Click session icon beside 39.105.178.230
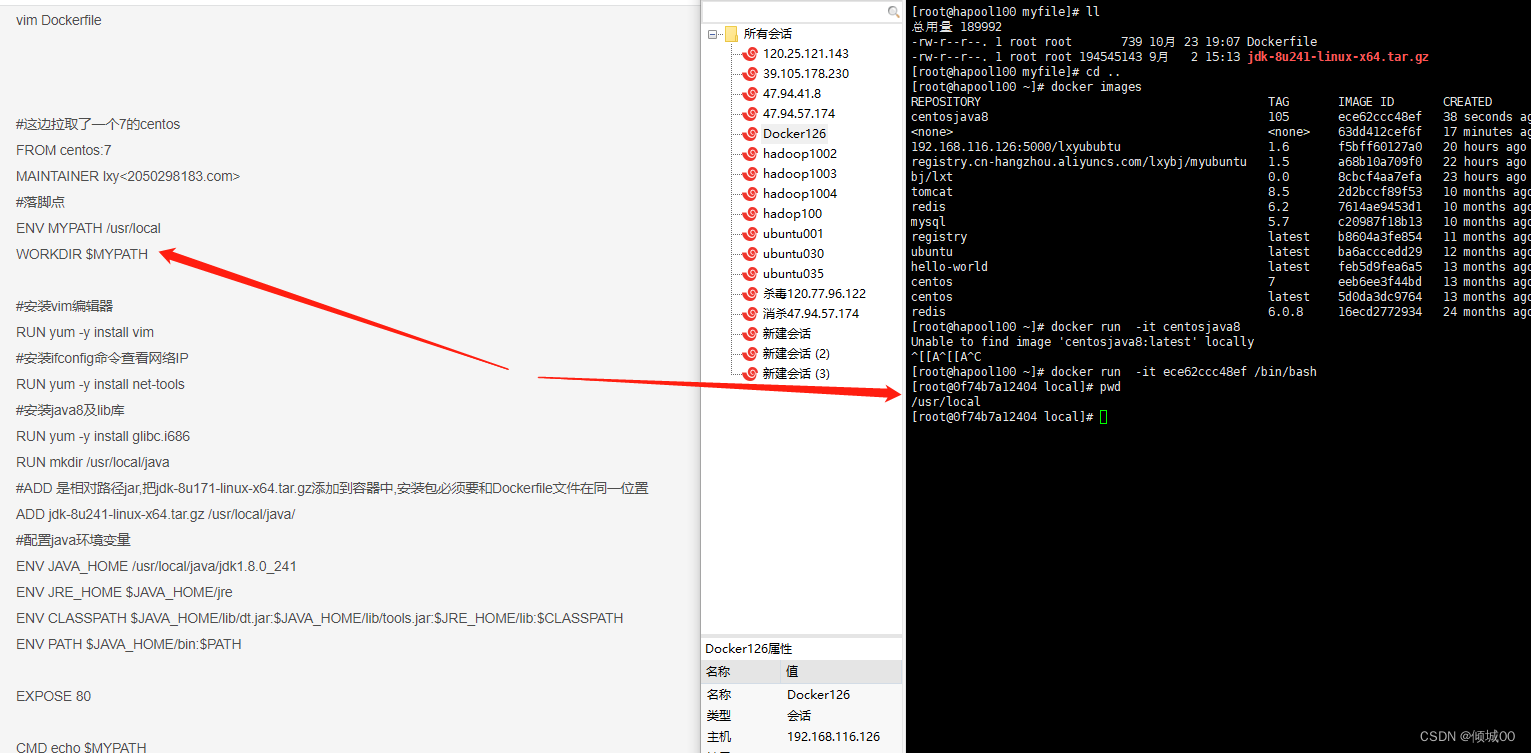Screen dimensions: 1531x753 750,74
